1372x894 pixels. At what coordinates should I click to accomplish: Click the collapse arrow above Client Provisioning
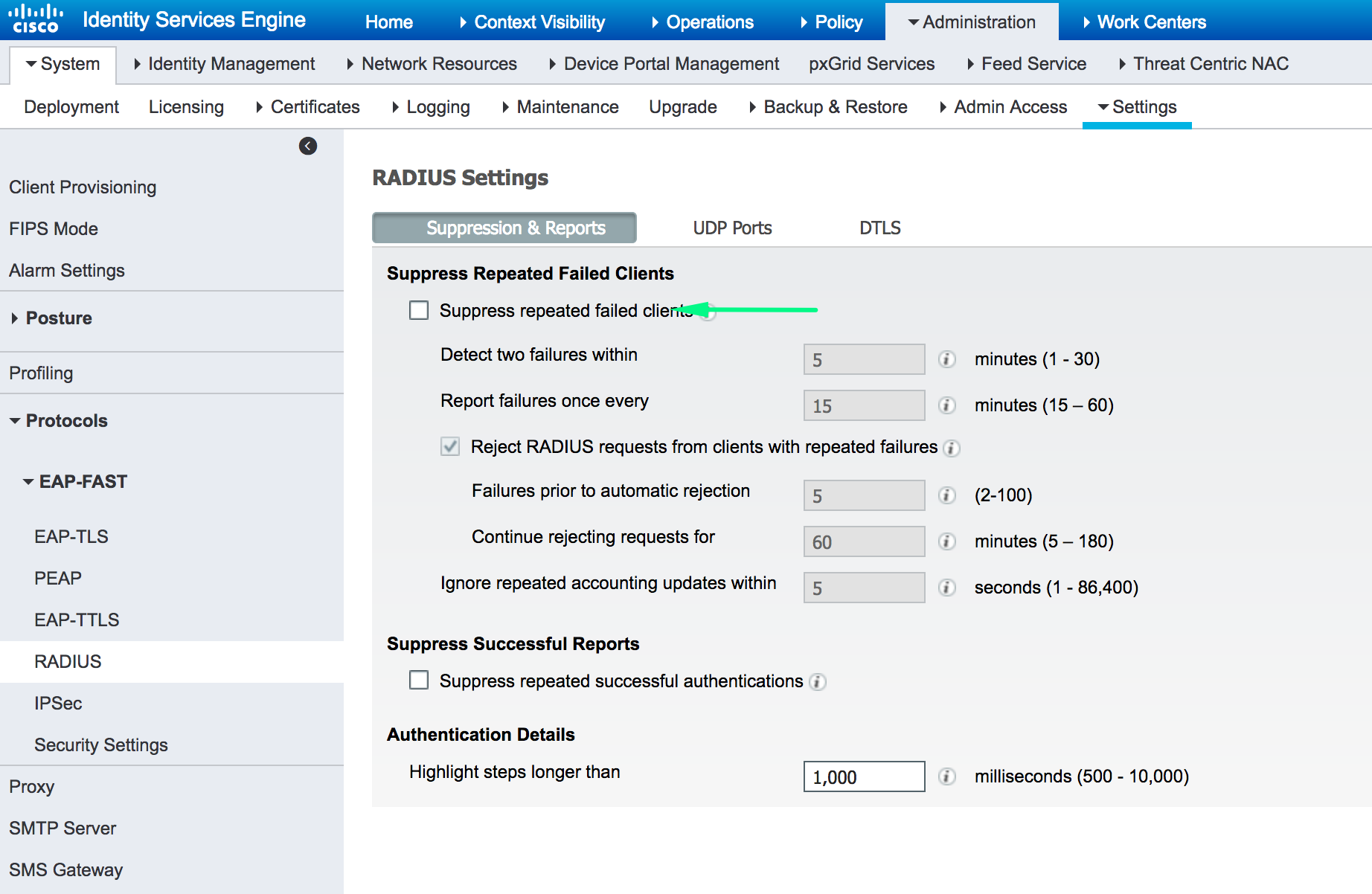point(307,146)
